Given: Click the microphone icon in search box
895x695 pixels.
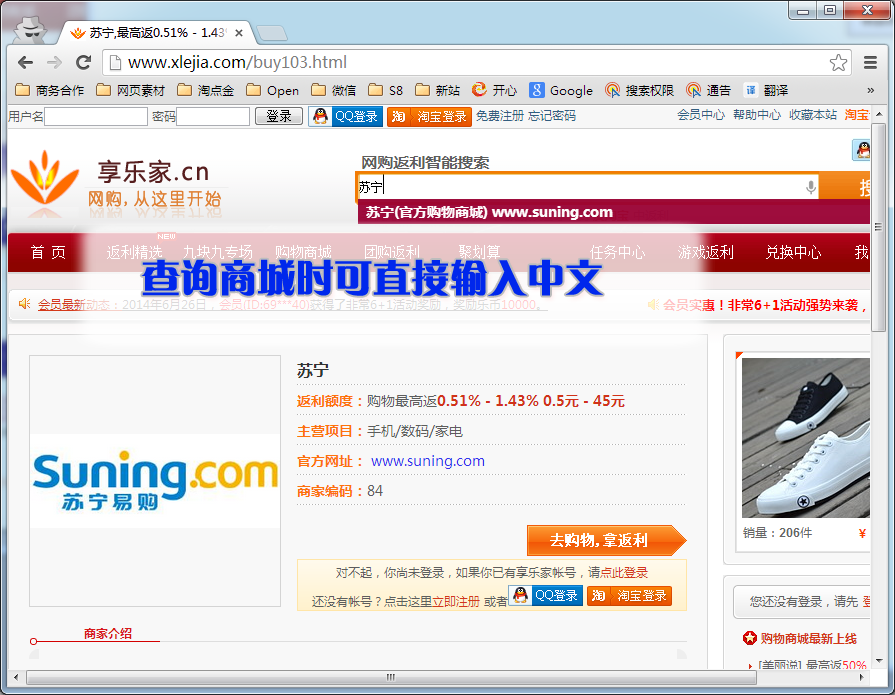Looking at the screenshot, I should click(811, 187).
